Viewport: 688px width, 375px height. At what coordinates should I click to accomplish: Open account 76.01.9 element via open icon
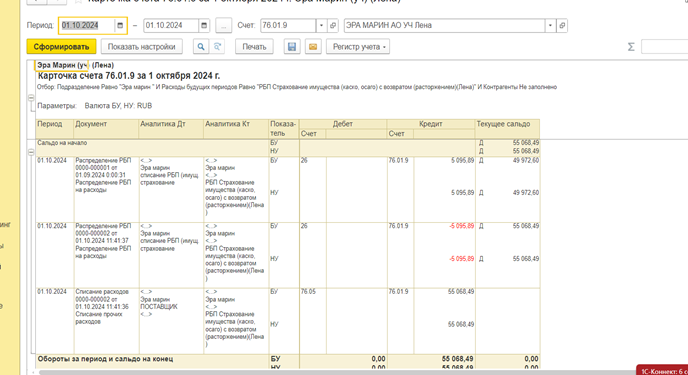(333, 25)
